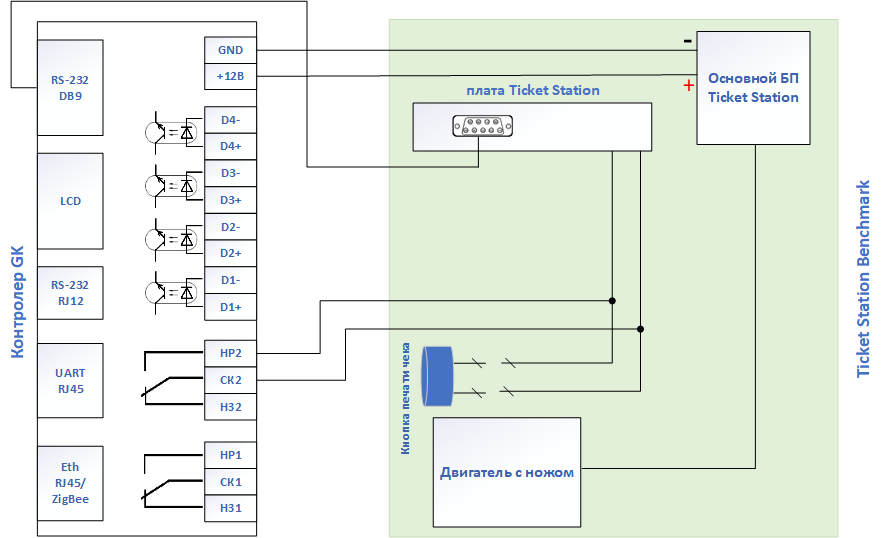Click the Кнопка печати чека label

[x=405, y=399]
